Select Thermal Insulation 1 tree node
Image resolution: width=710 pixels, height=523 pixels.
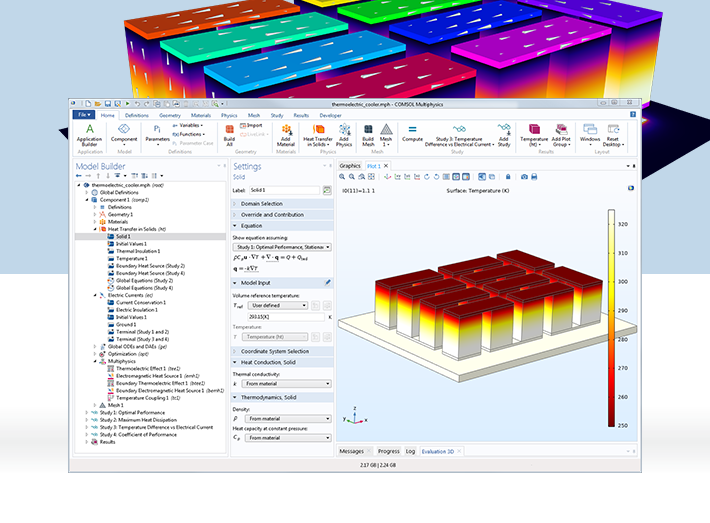point(138,251)
